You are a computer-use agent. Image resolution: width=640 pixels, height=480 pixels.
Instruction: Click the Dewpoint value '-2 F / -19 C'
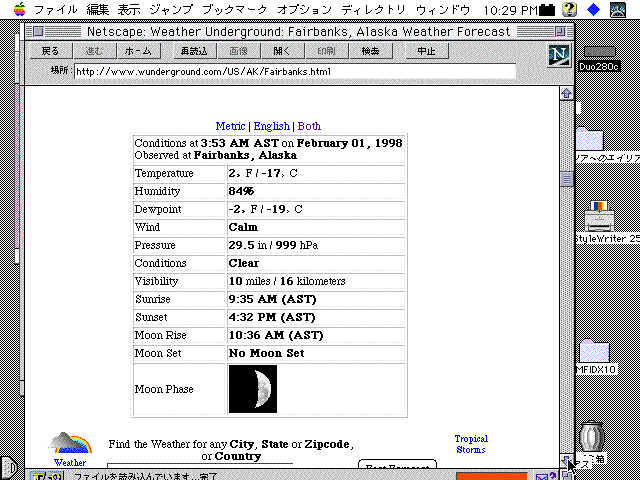[265, 209]
